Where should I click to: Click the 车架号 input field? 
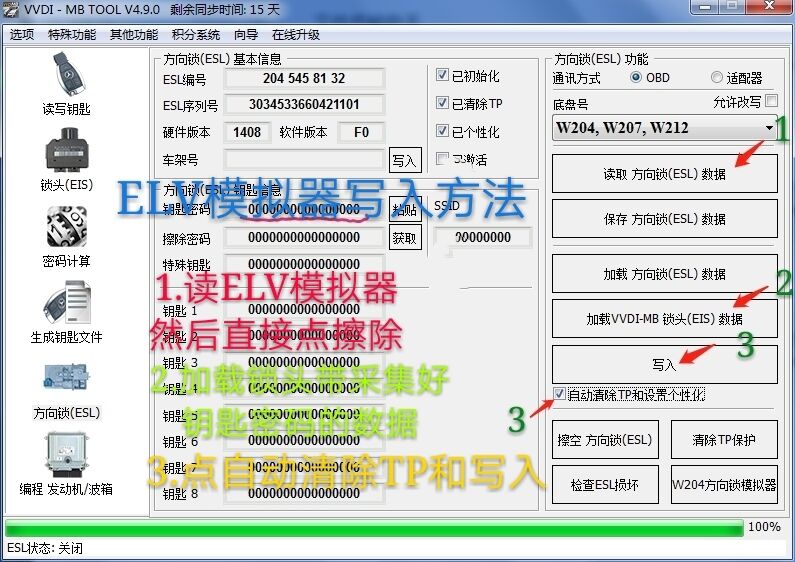pyautogui.click(x=304, y=159)
